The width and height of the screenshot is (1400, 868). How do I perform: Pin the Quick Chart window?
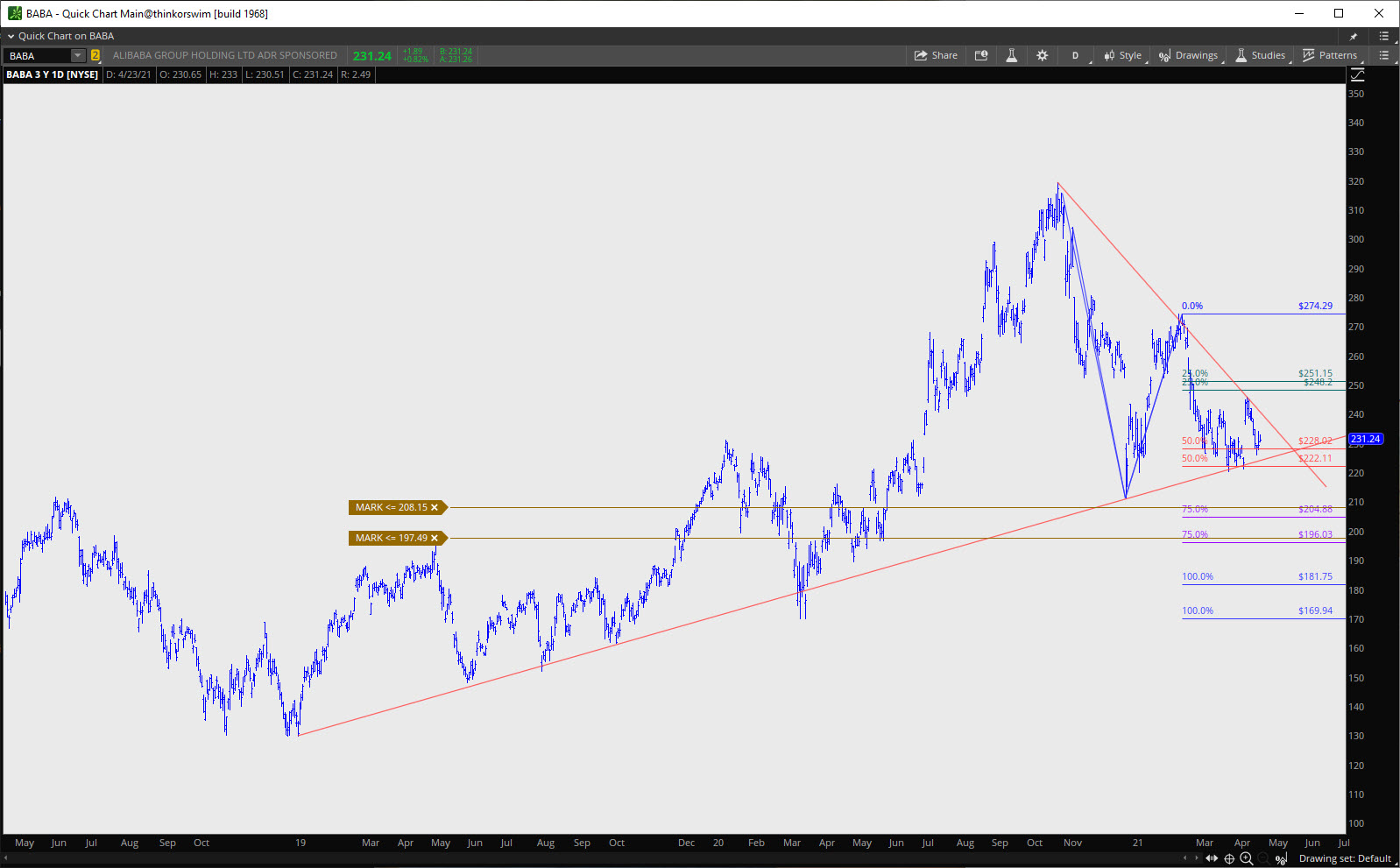1354,36
